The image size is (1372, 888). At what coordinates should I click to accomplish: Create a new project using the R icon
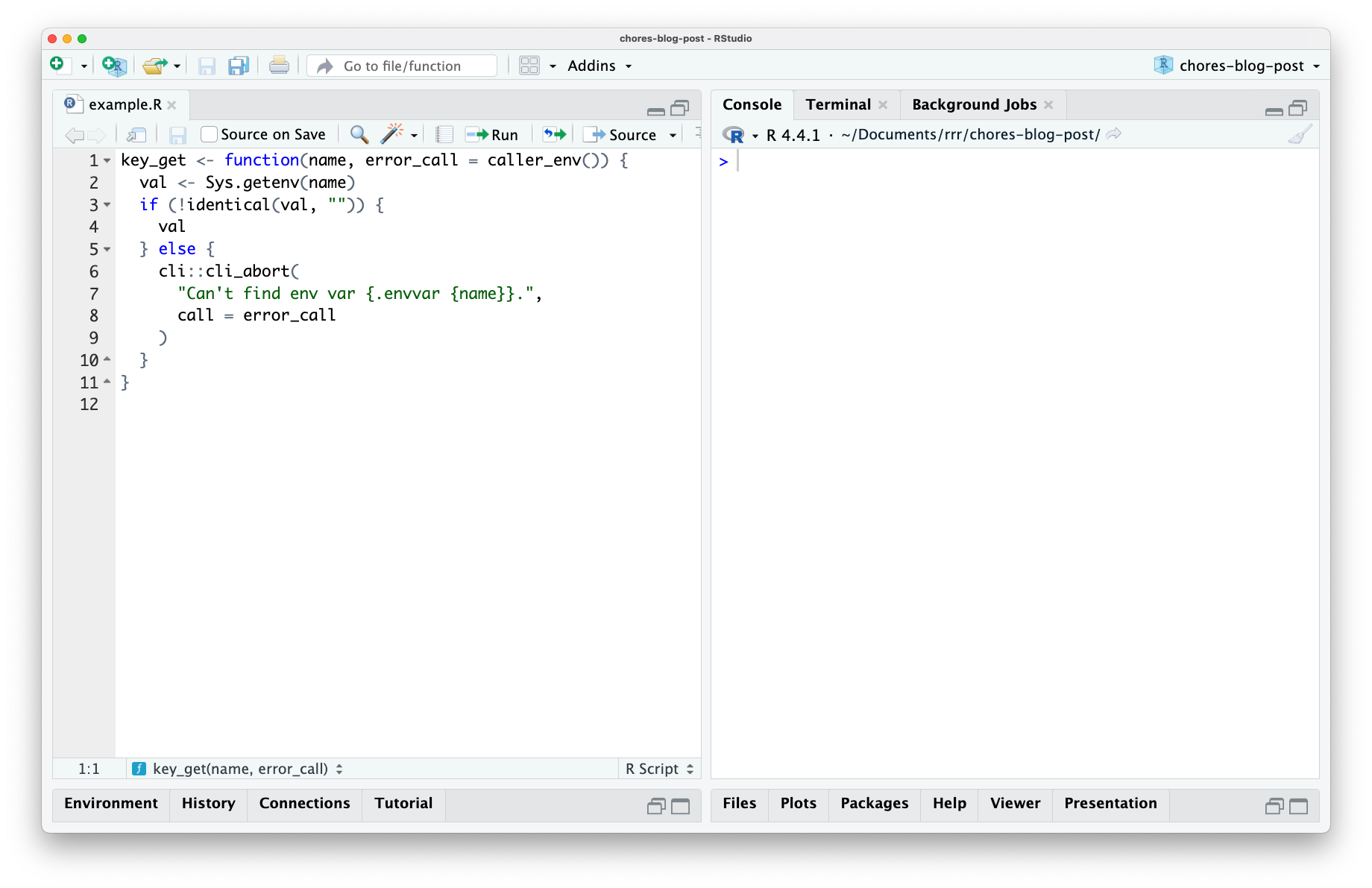coord(113,65)
